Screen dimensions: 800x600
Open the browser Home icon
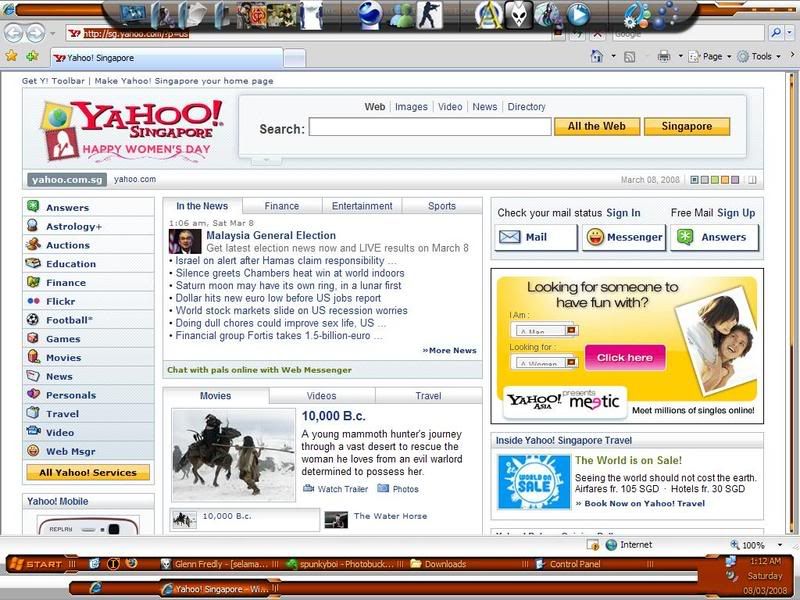pyautogui.click(x=596, y=56)
